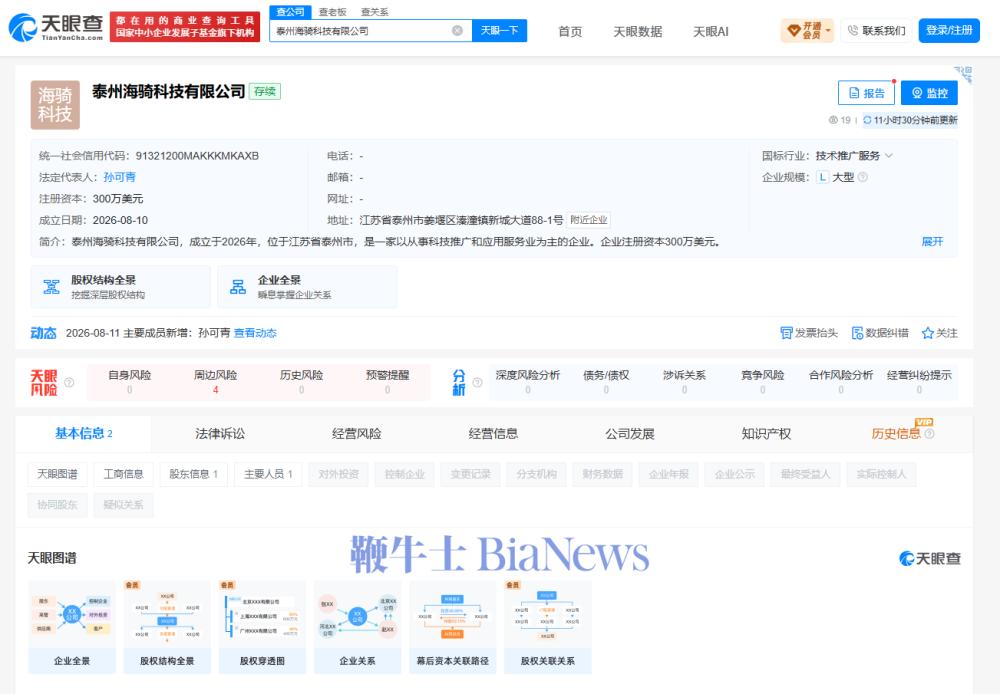This screenshot has width=1000, height=694.
Task: Open the 企业全景 graph thumbnail
Action: [x=72, y=627]
